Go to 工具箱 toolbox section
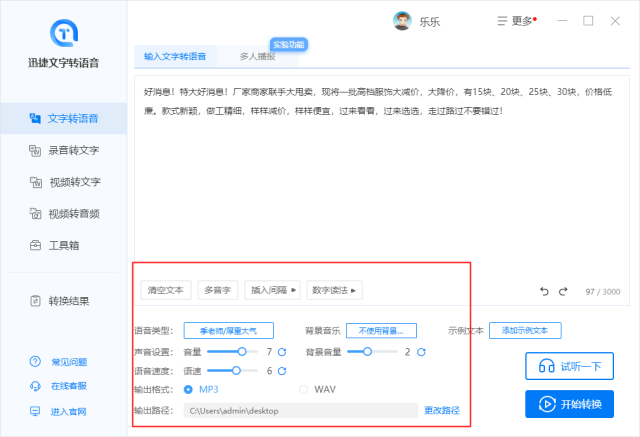This screenshot has width=640, height=437. click(x=54, y=245)
